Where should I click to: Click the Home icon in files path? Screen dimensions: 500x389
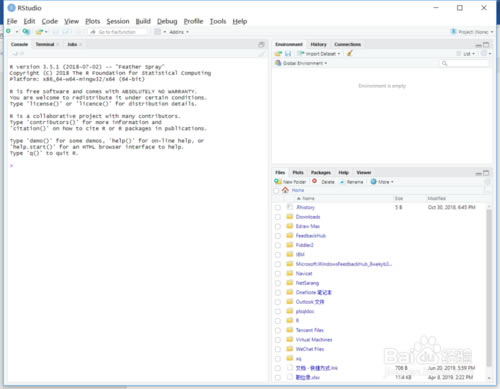point(285,190)
